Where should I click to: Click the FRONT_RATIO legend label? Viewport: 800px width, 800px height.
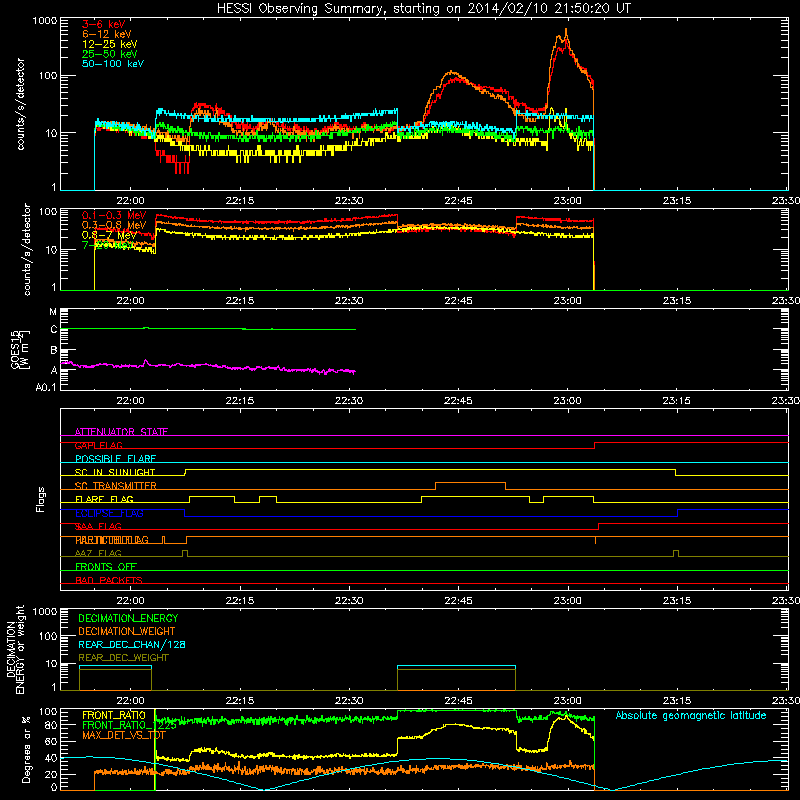pyautogui.click(x=113, y=715)
